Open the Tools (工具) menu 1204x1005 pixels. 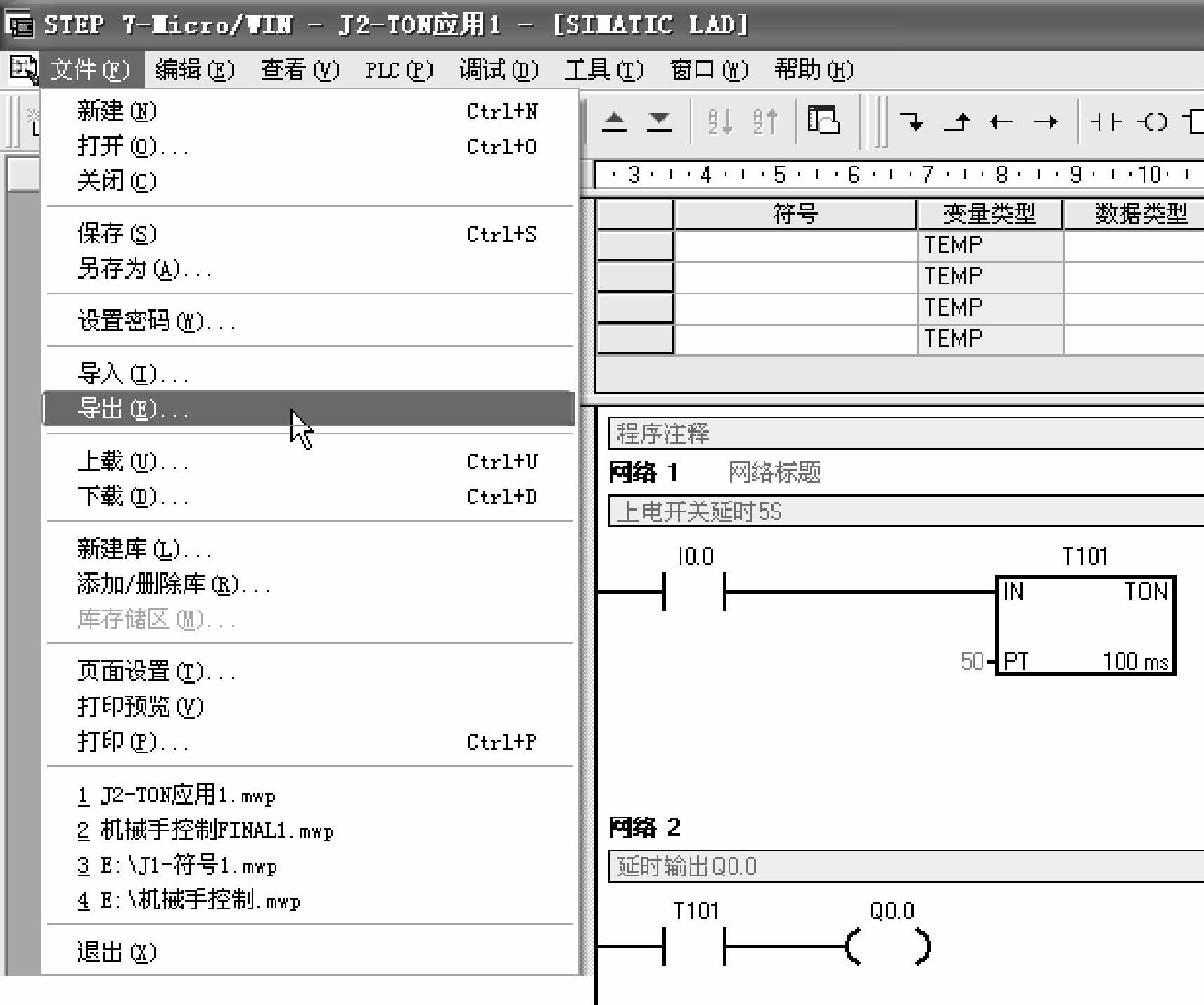[x=603, y=70]
